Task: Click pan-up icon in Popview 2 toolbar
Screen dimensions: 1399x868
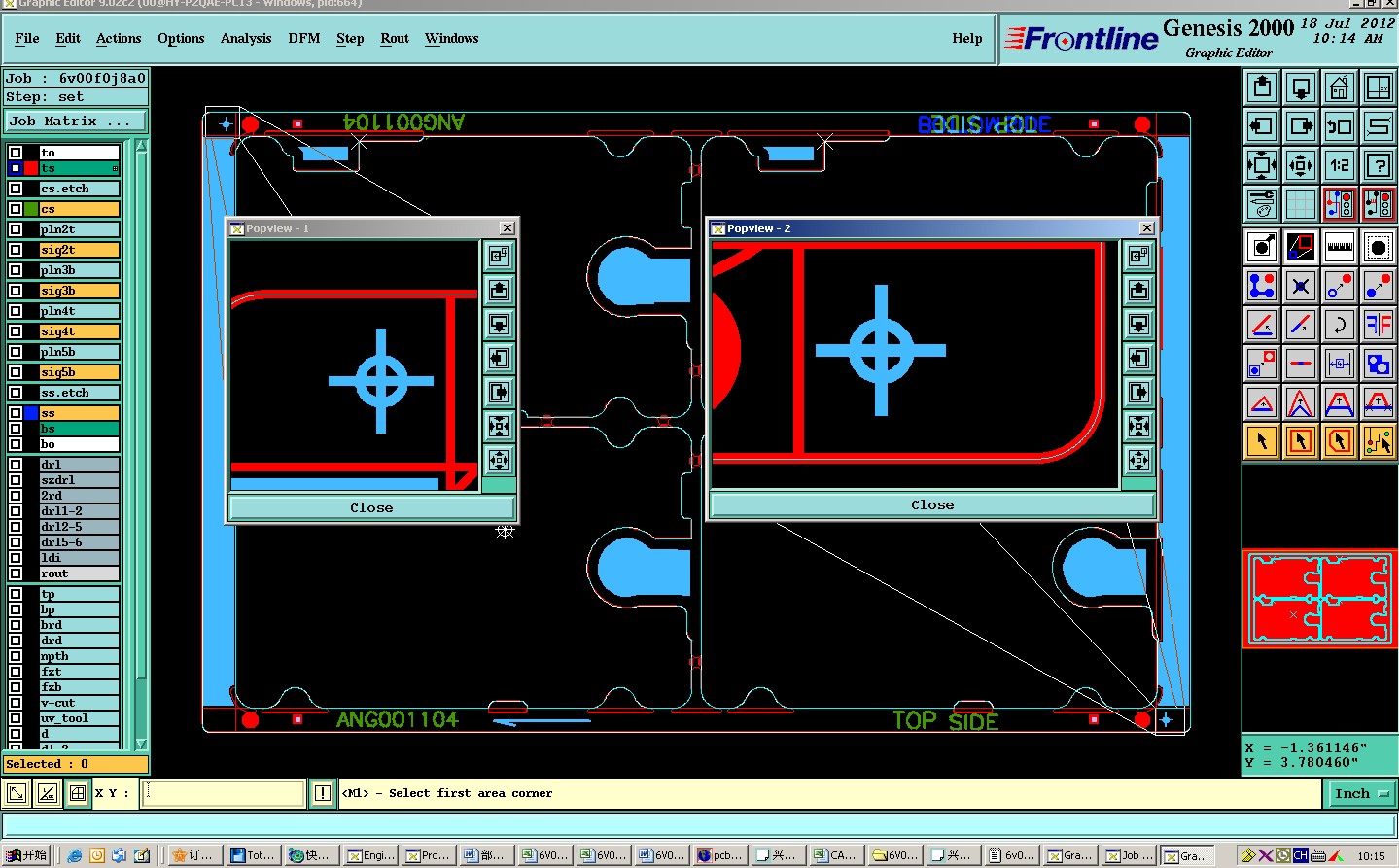Action: pyautogui.click(x=1138, y=290)
